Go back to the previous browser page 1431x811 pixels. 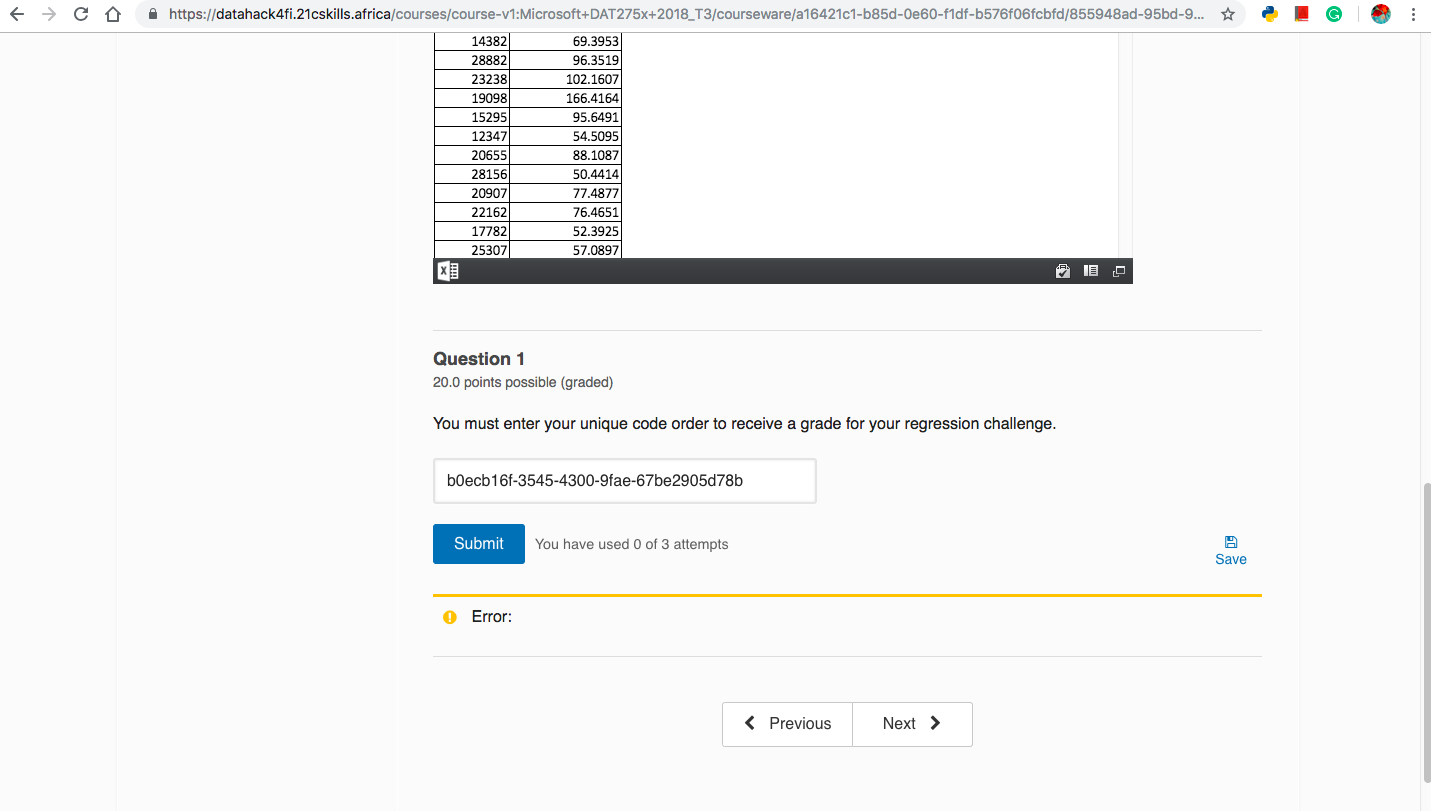pyautogui.click(x=17, y=15)
